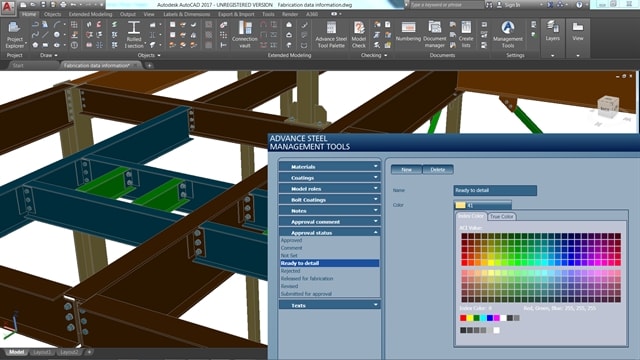
Task: Click the Help question mark icon
Action: 579,5
